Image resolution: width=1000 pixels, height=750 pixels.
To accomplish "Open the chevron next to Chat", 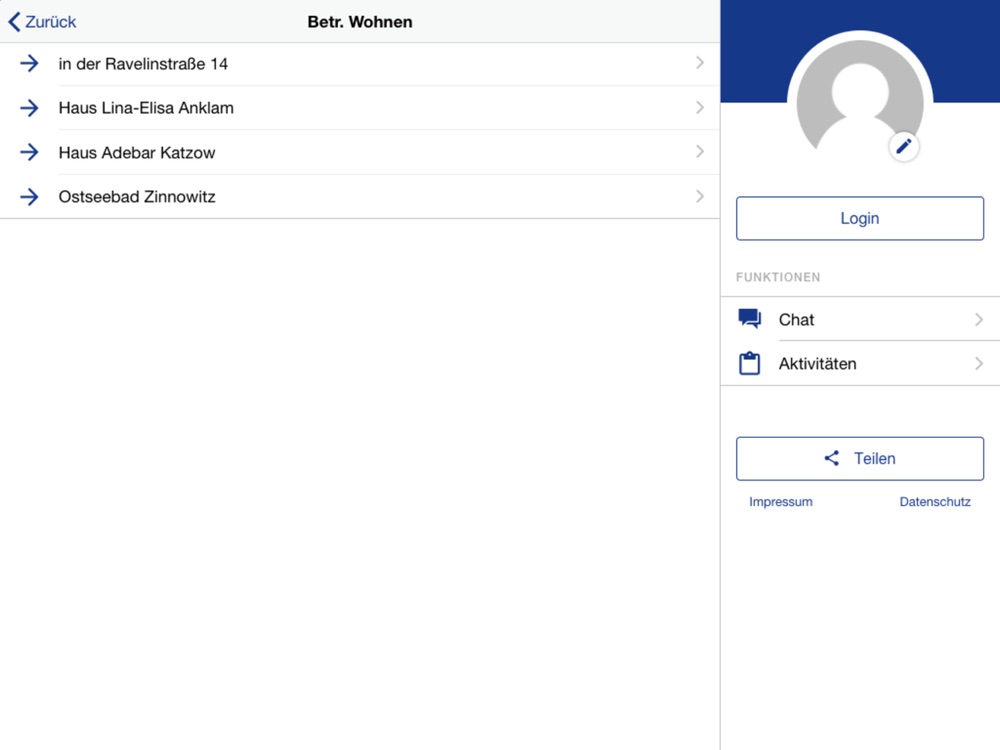I will click(x=978, y=320).
